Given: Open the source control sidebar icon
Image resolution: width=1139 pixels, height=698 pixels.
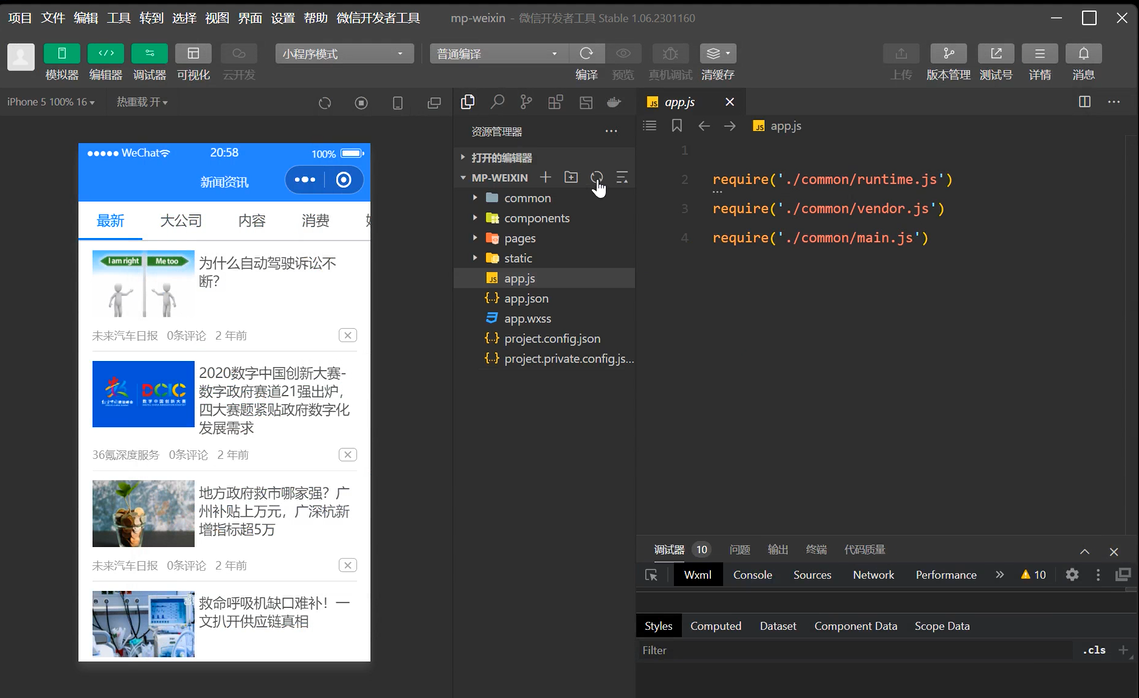Looking at the screenshot, I should (x=526, y=102).
